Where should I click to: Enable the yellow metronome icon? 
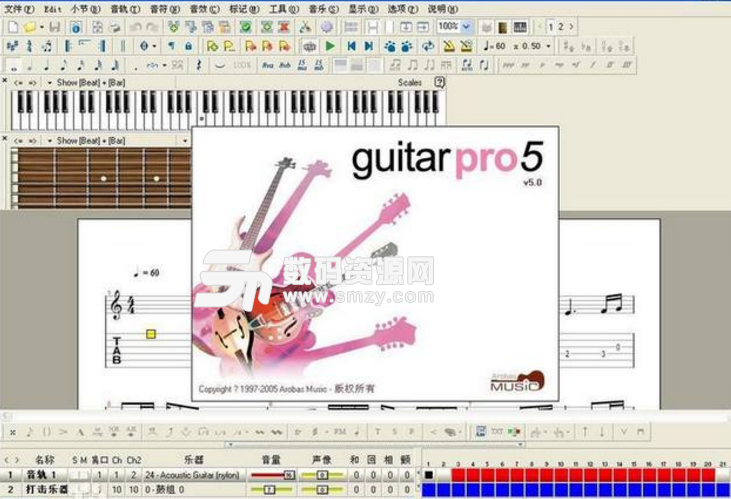pos(448,46)
